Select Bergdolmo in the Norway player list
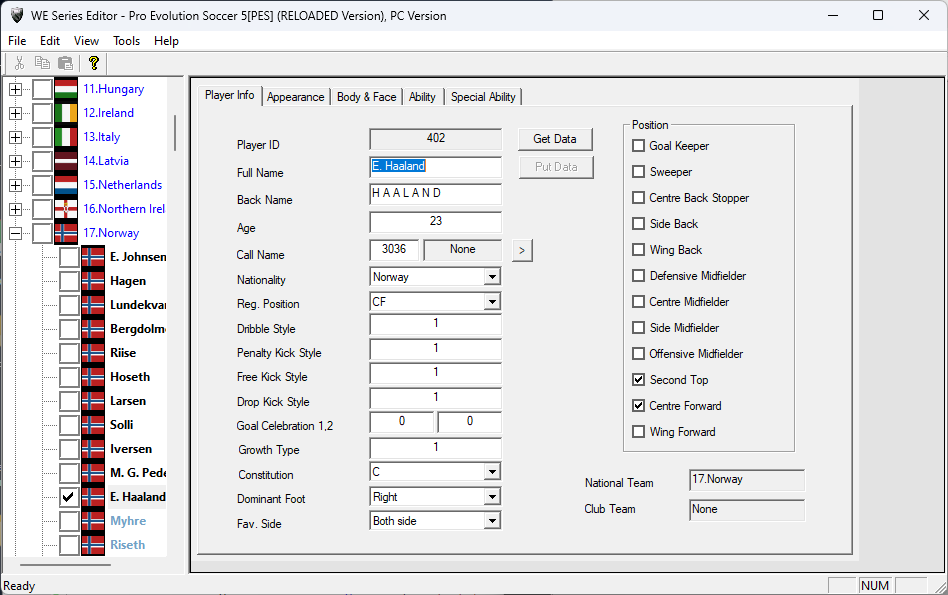 coord(138,329)
